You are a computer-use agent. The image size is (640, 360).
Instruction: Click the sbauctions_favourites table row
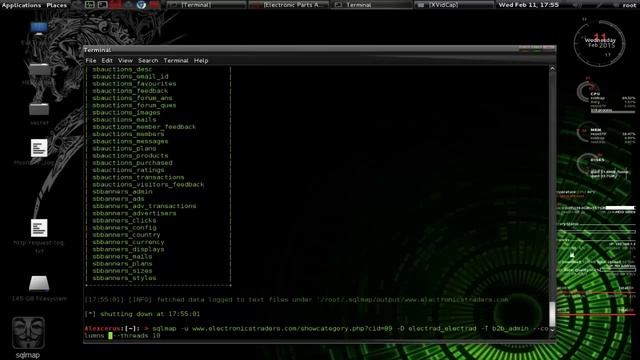click(134, 84)
